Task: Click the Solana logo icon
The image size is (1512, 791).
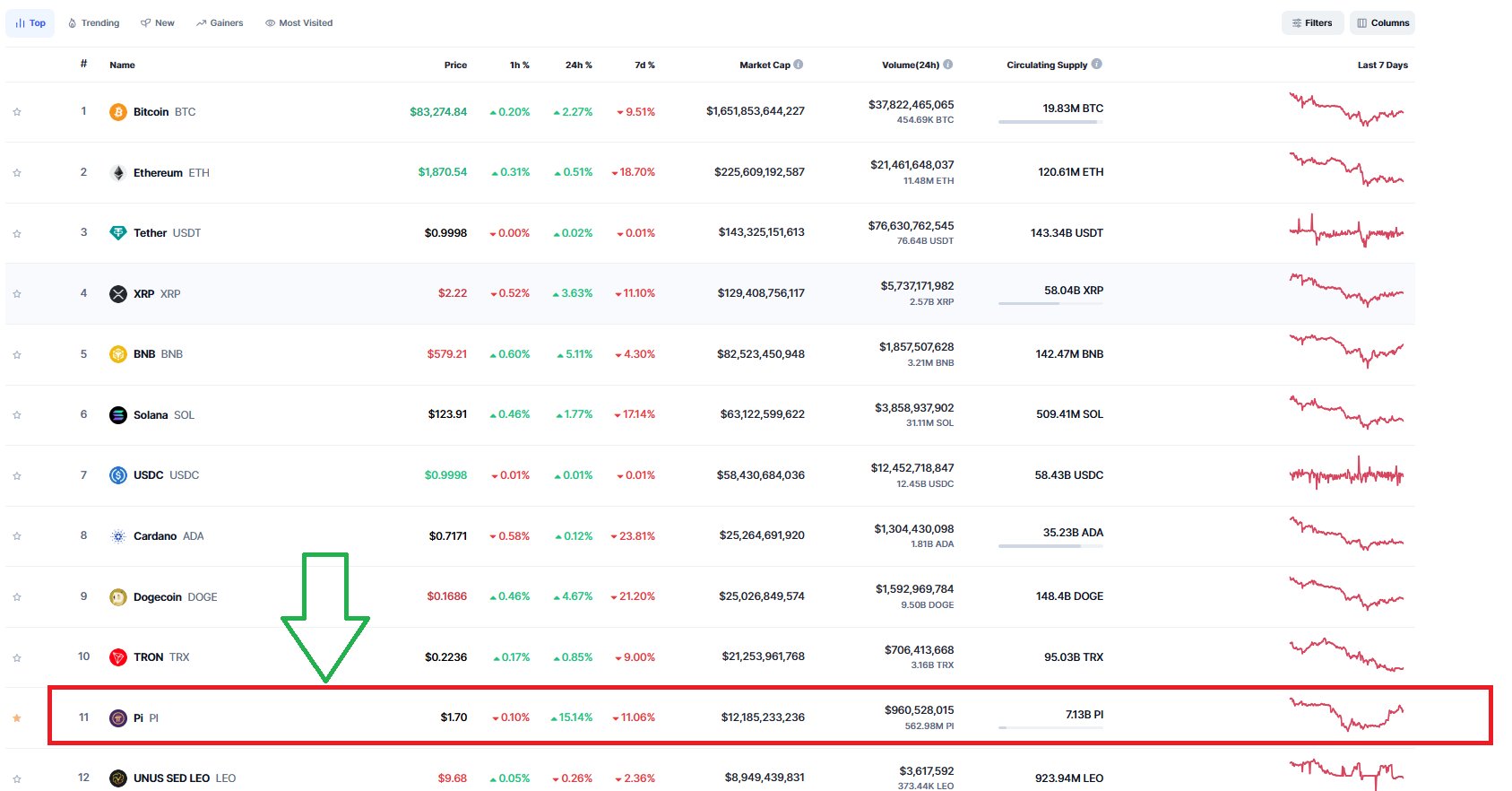Action: (x=117, y=415)
